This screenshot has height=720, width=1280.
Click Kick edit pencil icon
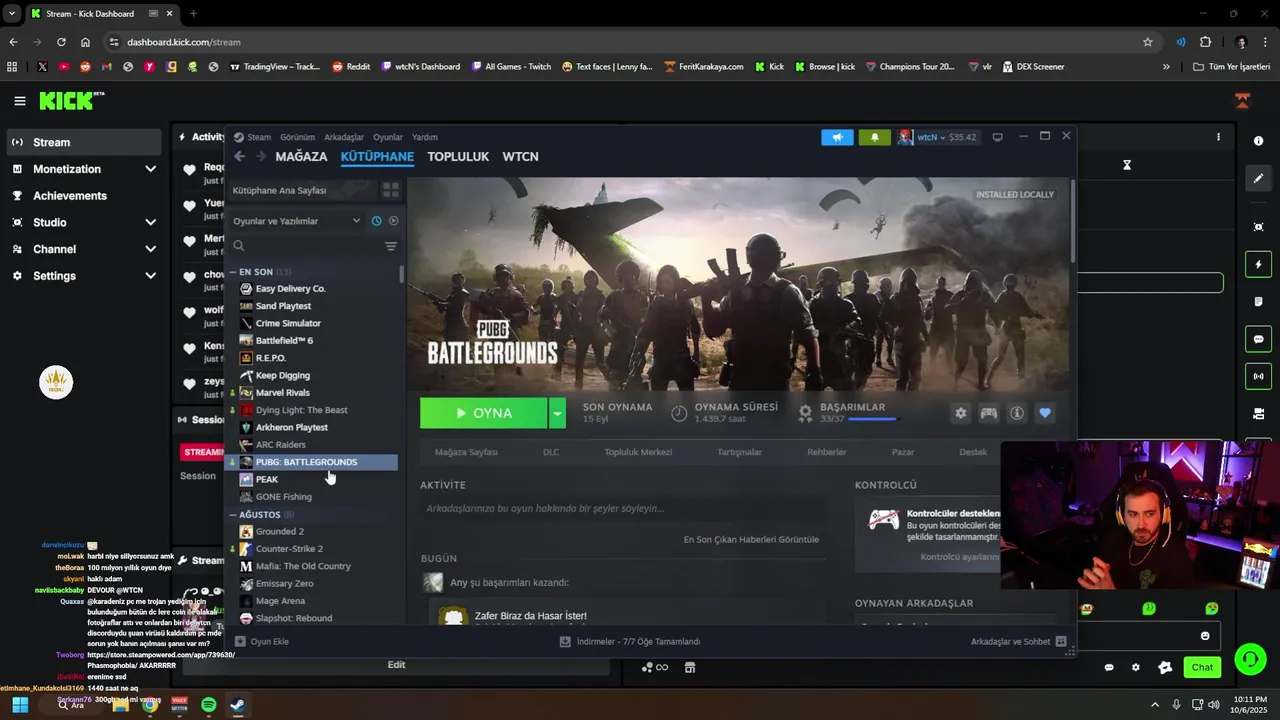(1259, 178)
